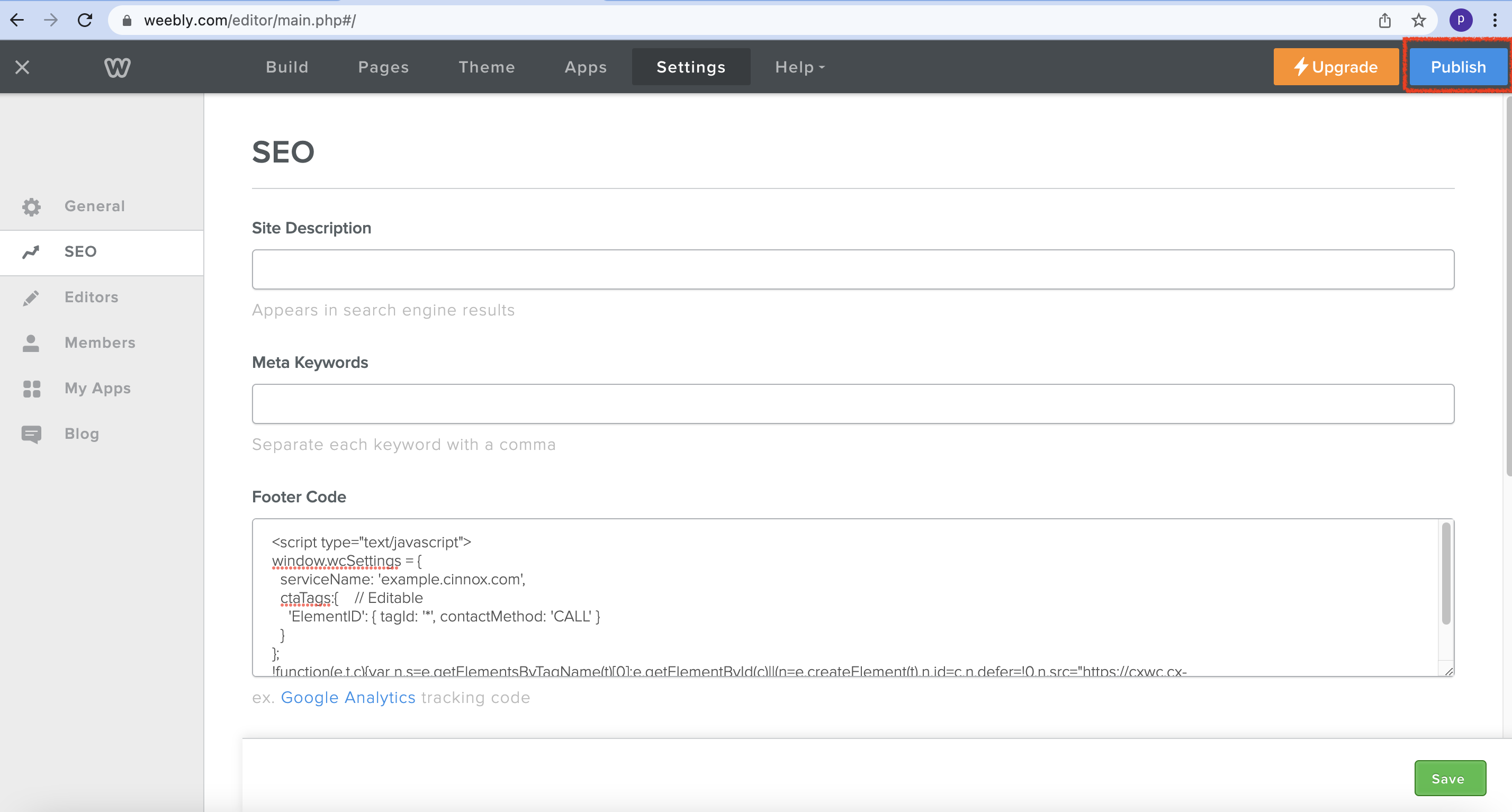1512x812 pixels.
Task: Bookmark this page with the star icon
Action: pos(1418,21)
